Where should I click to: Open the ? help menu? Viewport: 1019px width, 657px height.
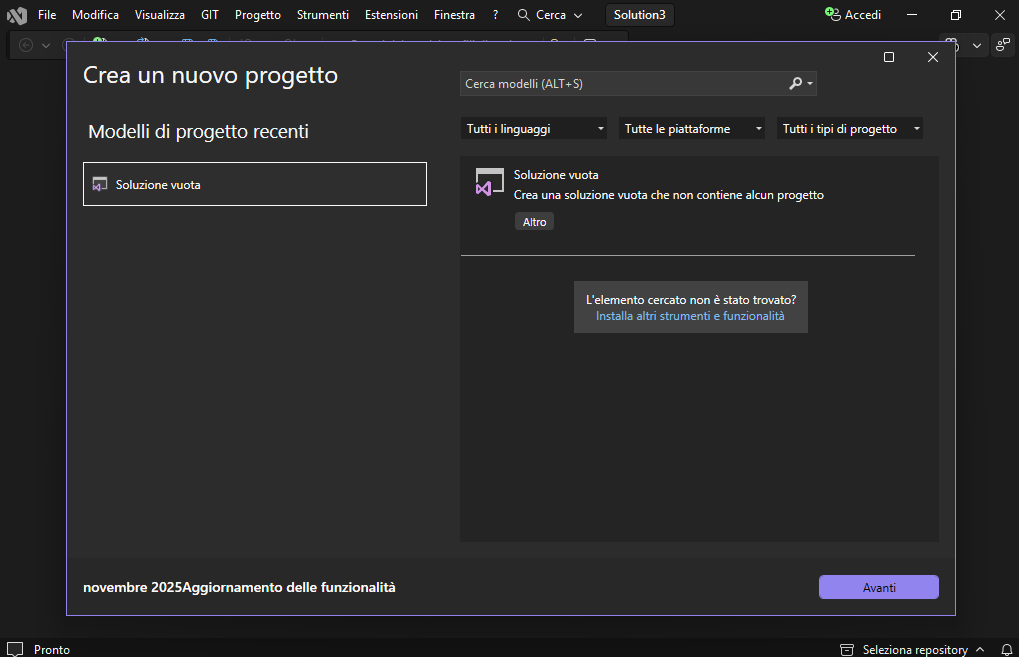[496, 15]
